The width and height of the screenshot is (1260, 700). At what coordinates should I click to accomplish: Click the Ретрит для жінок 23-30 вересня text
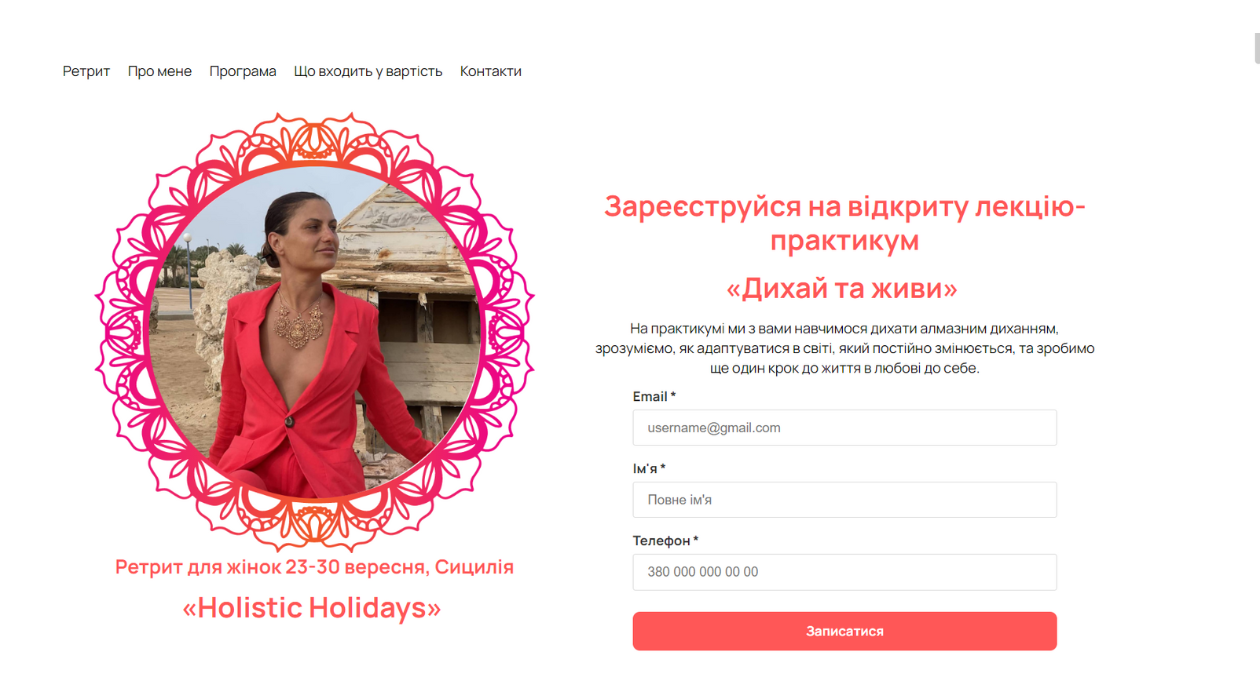[x=273, y=567]
